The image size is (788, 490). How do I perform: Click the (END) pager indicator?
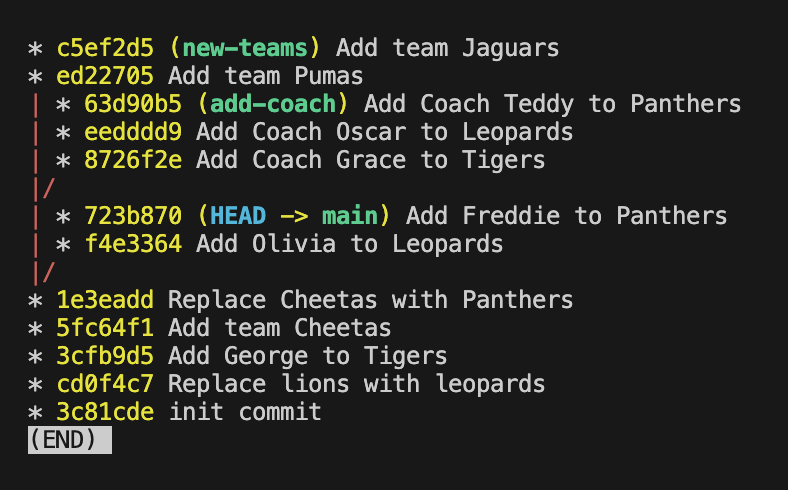click(x=70, y=440)
